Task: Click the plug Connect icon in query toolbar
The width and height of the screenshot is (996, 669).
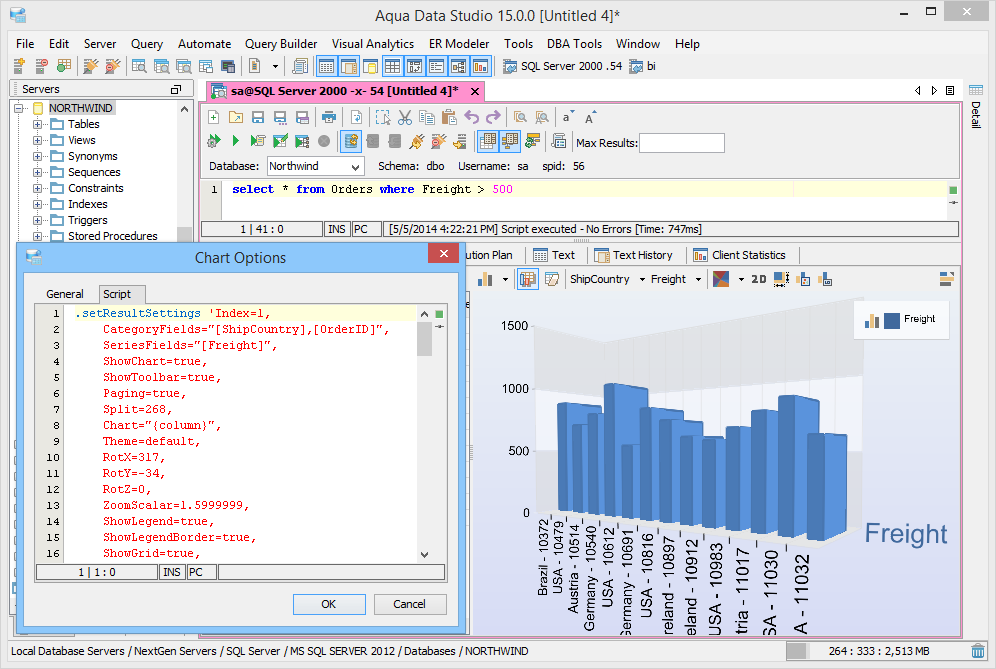Action: coord(417,141)
